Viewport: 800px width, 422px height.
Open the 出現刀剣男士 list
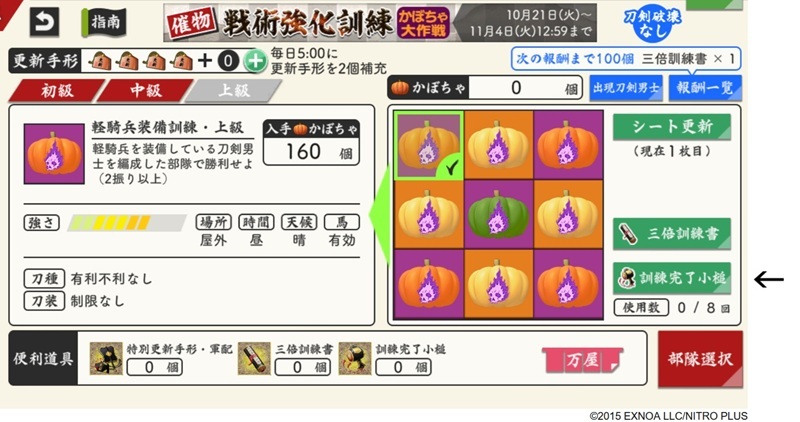point(626,88)
